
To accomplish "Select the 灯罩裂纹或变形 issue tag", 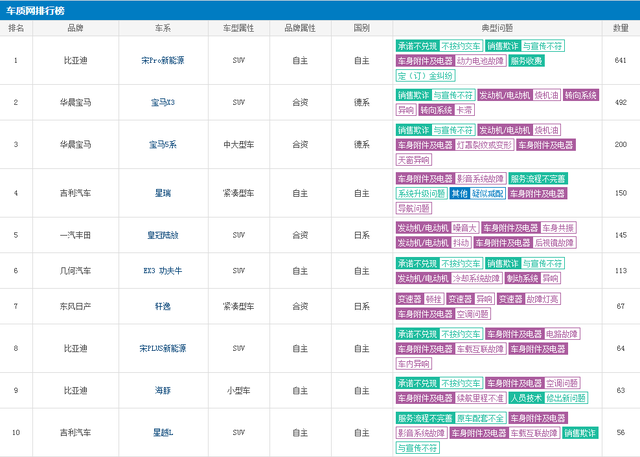I will click(484, 145).
